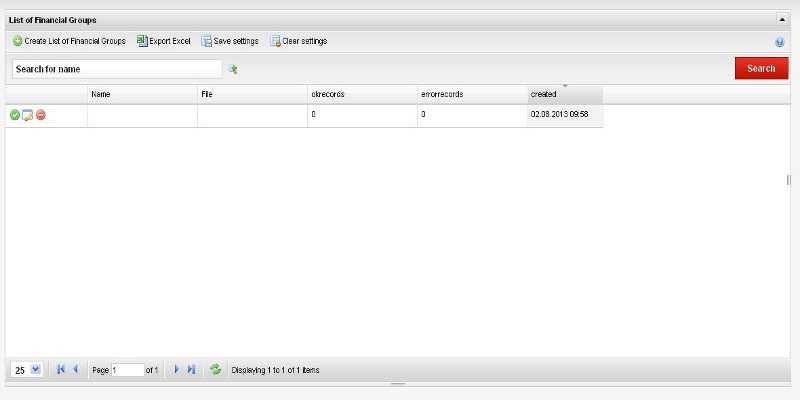Go to the last page
This screenshot has height=400, width=800.
point(191,369)
